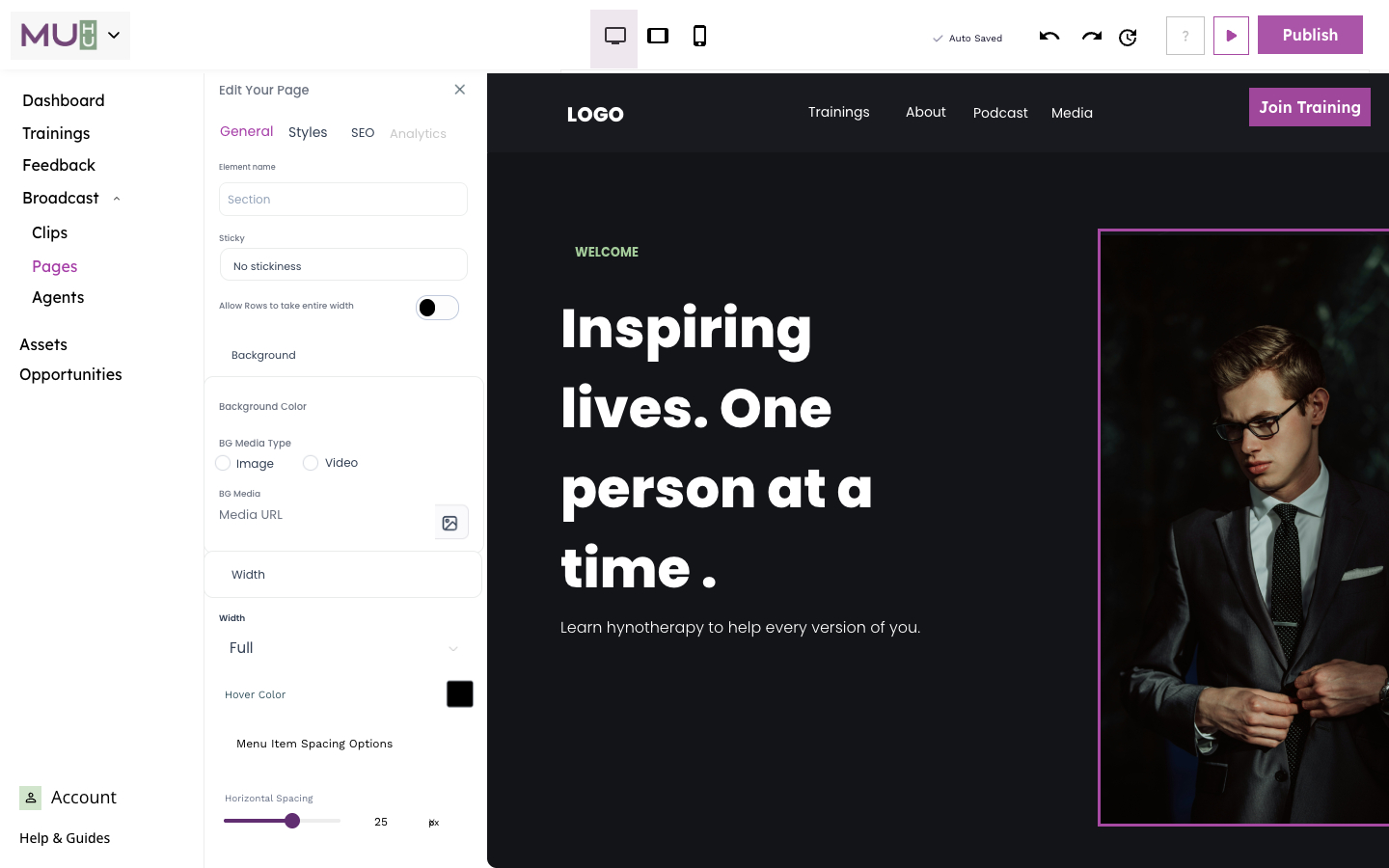Click the Account user icon
The width and height of the screenshot is (1389, 868).
[x=31, y=798]
